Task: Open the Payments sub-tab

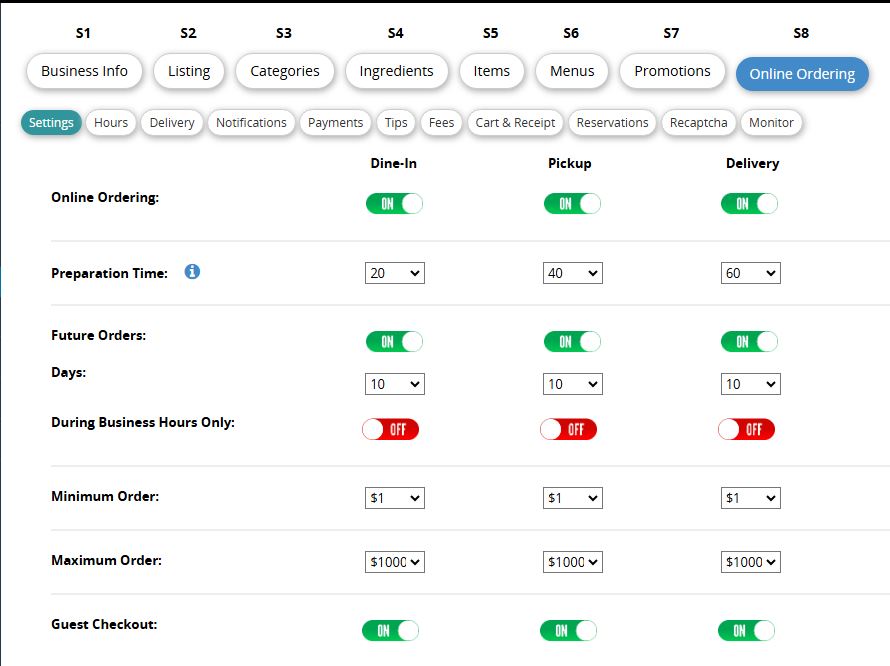Action: (335, 122)
